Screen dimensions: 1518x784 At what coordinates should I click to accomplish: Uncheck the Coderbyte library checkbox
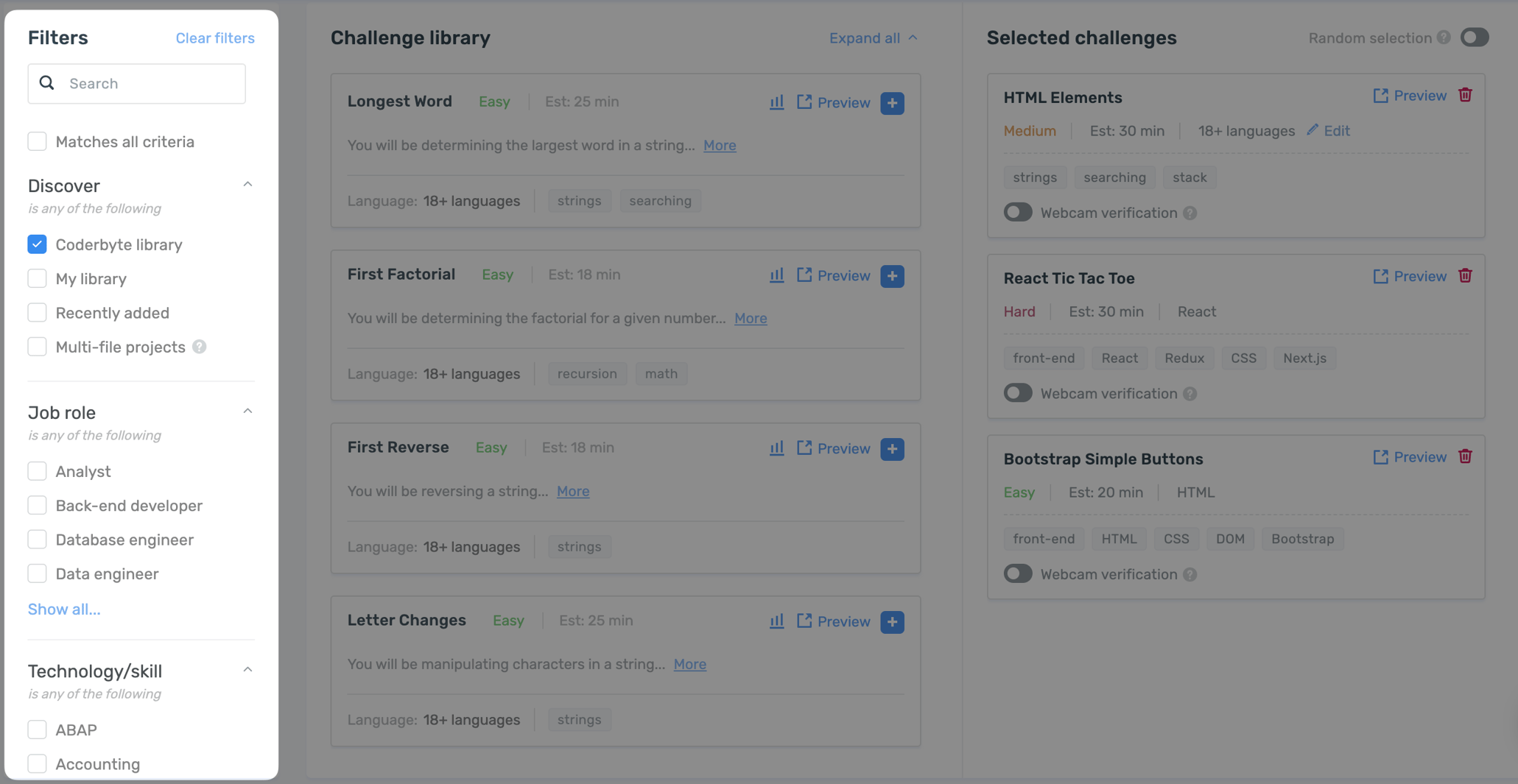[x=37, y=244]
